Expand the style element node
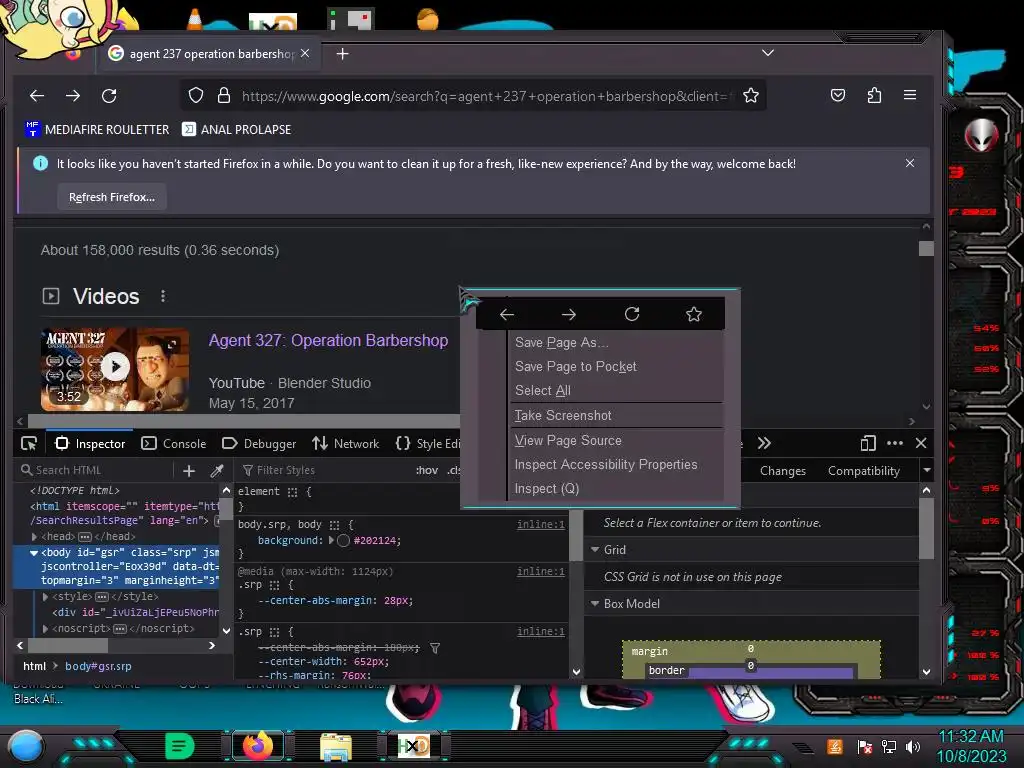The width and height of the screenshot is (1024, 768). coord(45,597)
